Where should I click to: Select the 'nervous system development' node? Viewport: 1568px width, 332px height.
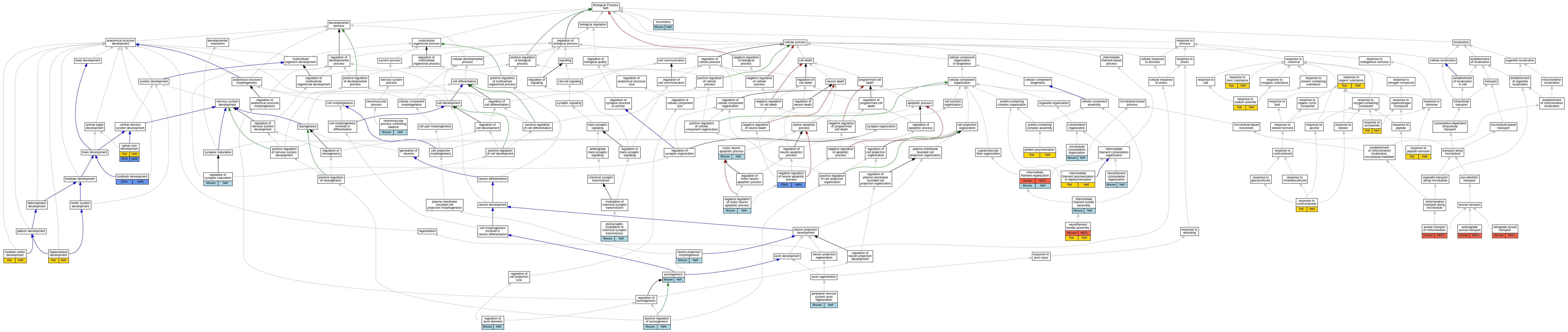tap(227, 104)
